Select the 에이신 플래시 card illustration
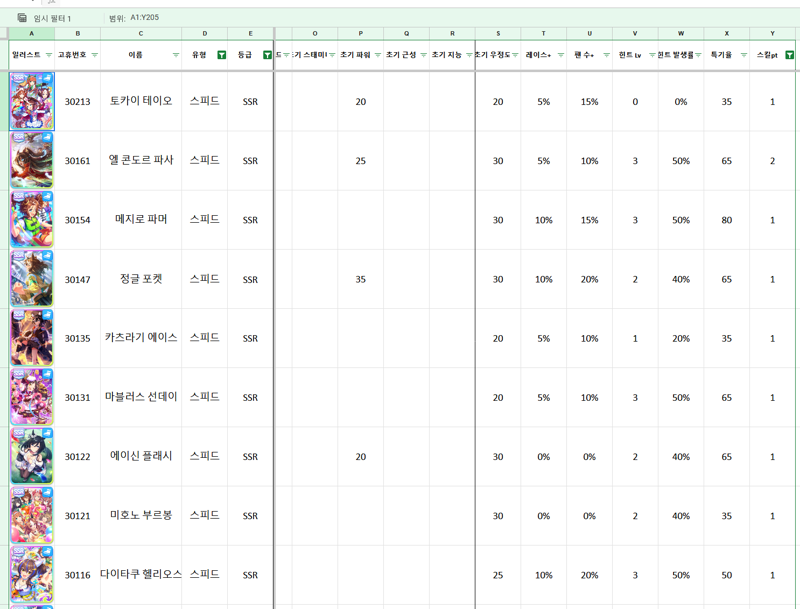Viewport: 800px width, 609px height. [x=32, y=456]
